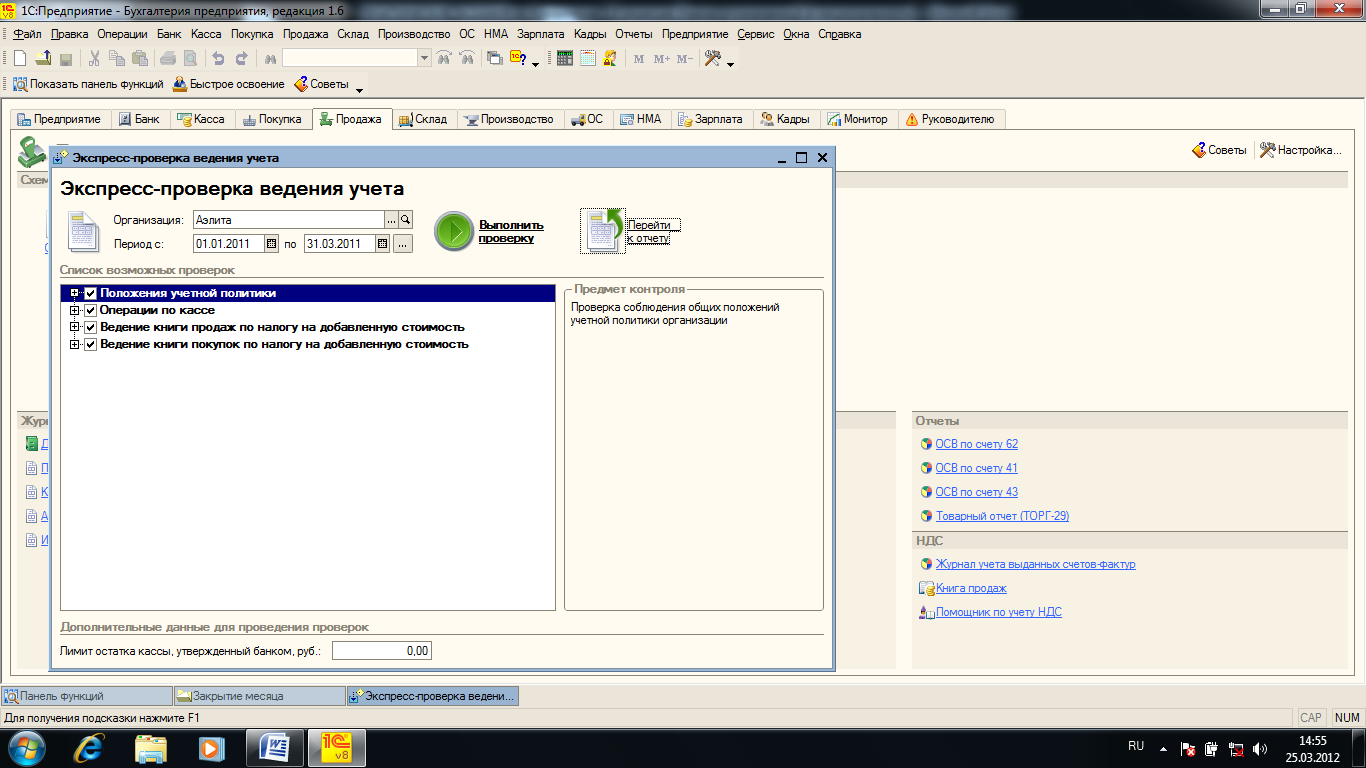This screenshot has width=1366, height=768.
Task: Open the calculator toolbar icon
Action: [x=565, y=59]
